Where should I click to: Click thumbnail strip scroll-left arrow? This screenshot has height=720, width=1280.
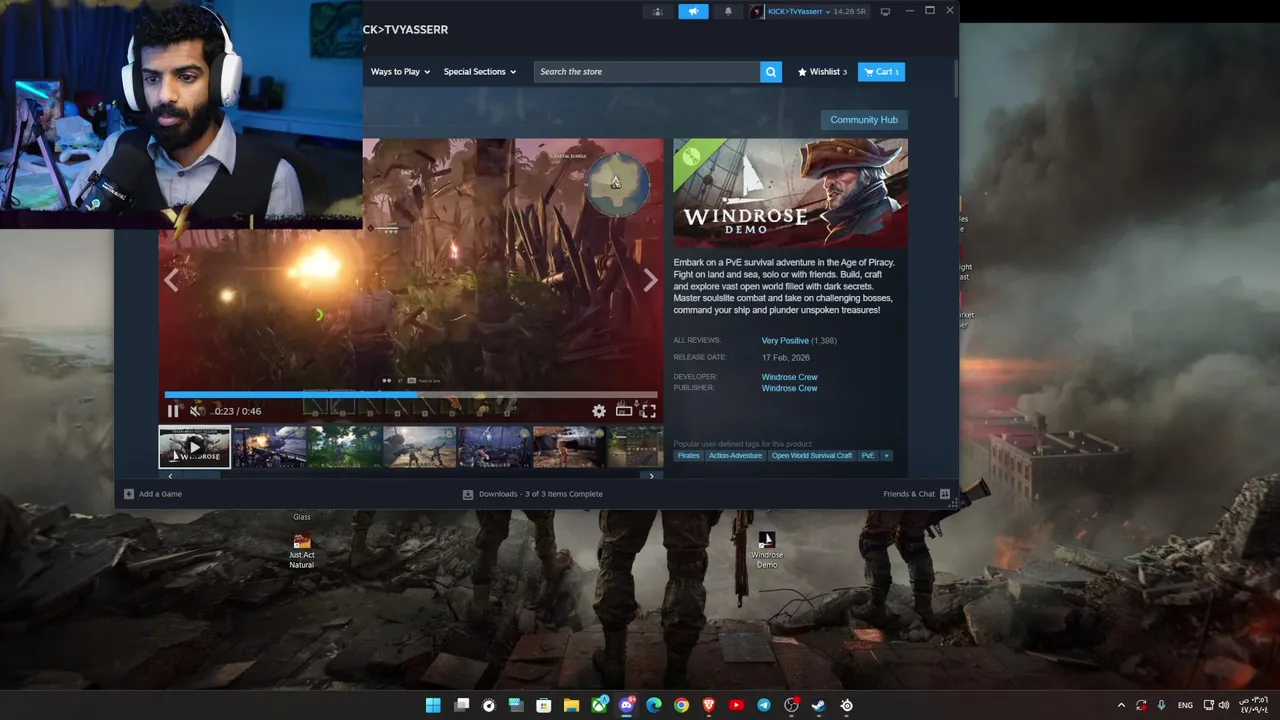point(170,476)
